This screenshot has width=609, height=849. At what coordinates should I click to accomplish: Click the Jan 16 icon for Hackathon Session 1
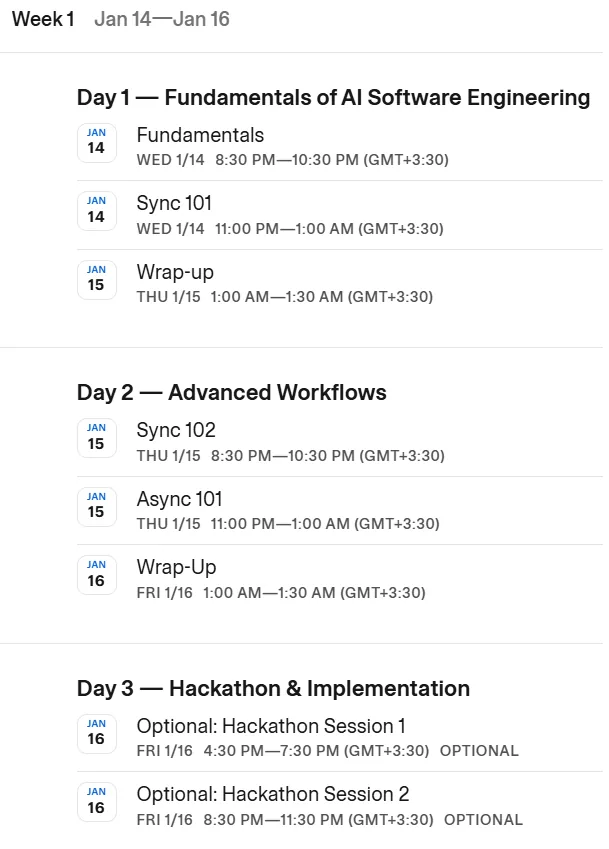tap(96, 734)
